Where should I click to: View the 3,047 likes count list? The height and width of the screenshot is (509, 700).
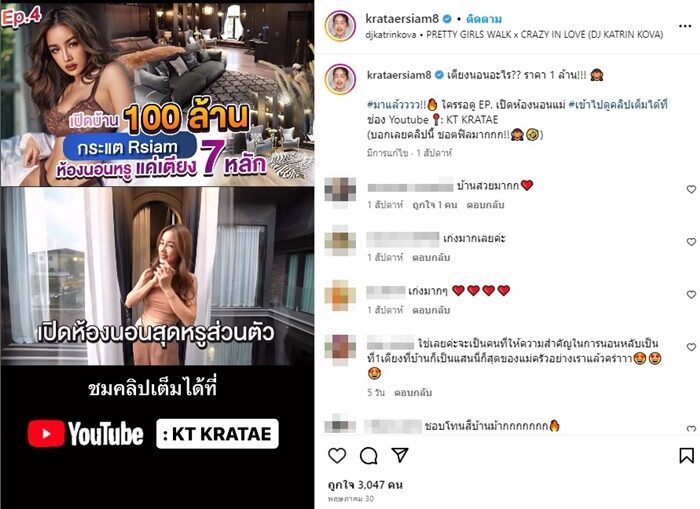coord(365,485)
